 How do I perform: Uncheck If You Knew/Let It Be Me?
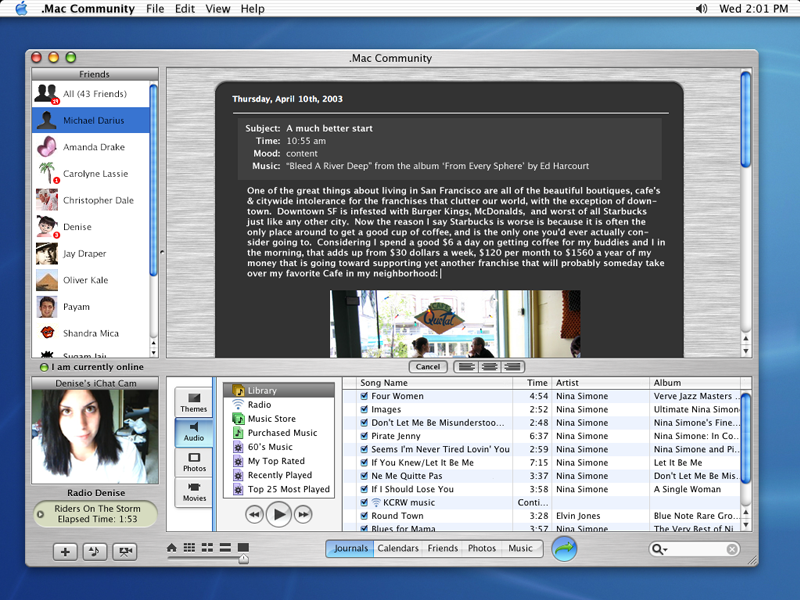tap(364, 462)
